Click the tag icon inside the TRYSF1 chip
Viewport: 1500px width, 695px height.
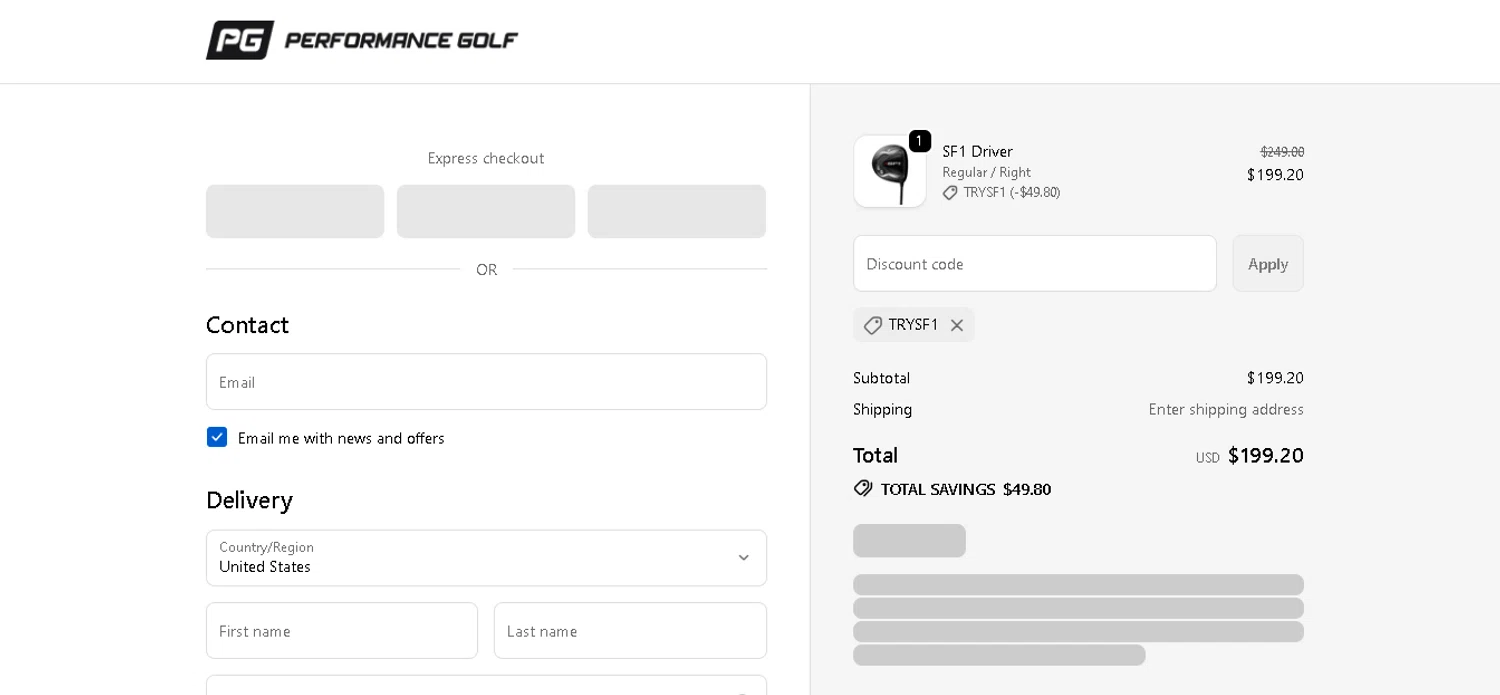(873, 325)
